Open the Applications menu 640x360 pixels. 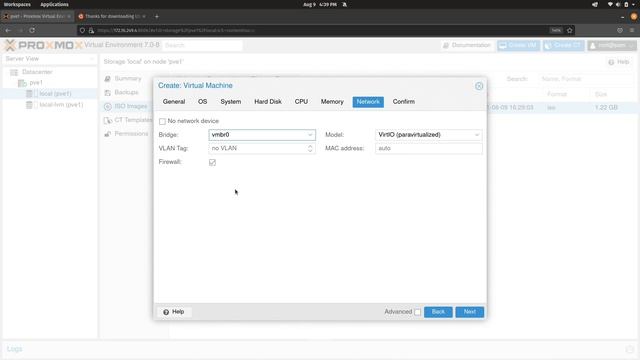[x=54, y=4]
